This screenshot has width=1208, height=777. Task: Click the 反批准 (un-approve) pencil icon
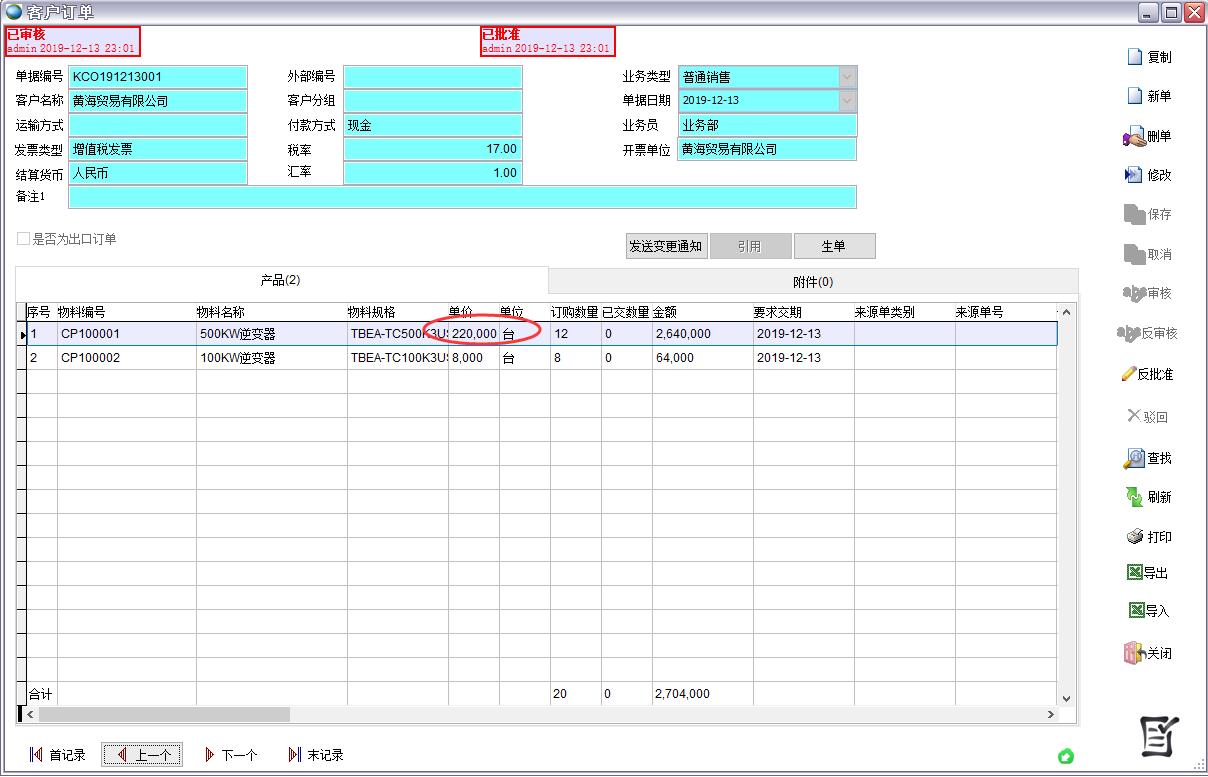tap(1130, 374)
